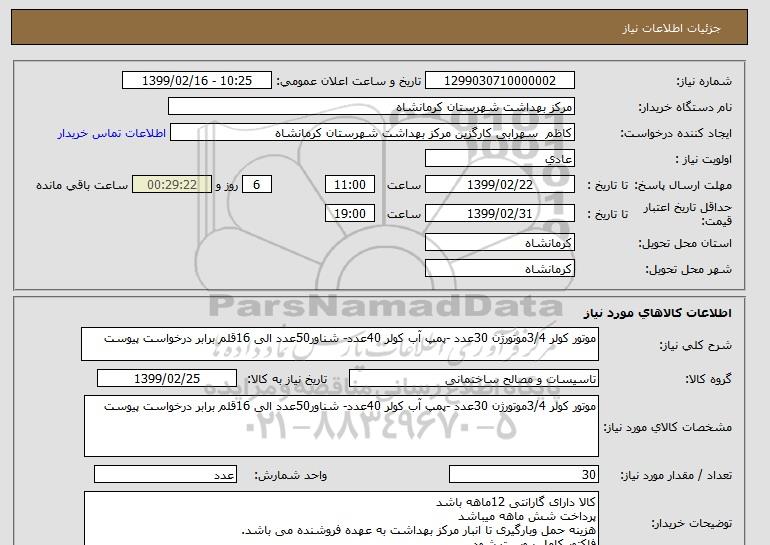This screenshot has height=545, width=770.
Task: Click the text ساعت باقی مانده
Action: 82,185
